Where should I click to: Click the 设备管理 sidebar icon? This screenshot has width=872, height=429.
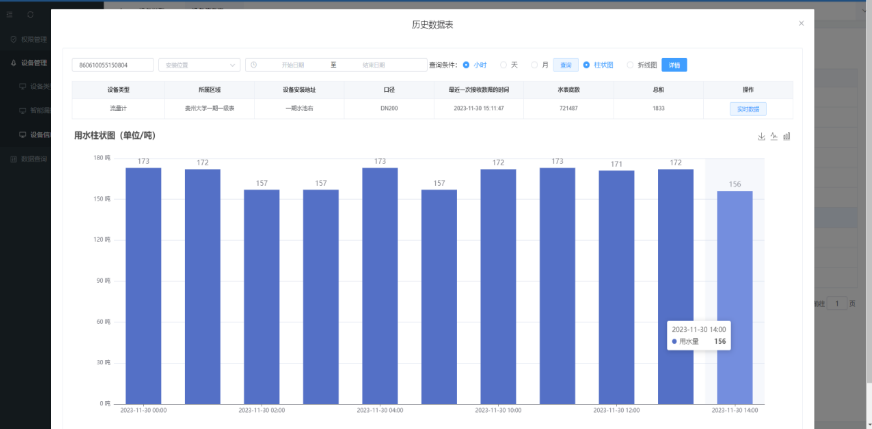tap(12, 63)
